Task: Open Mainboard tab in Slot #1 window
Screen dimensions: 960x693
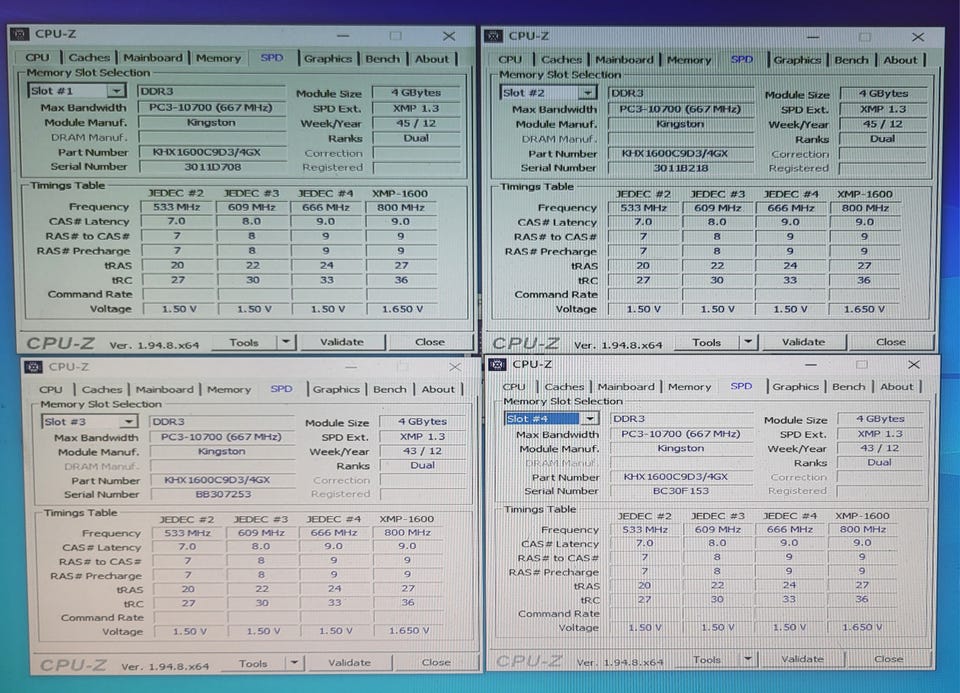Action: coord(153,58)
